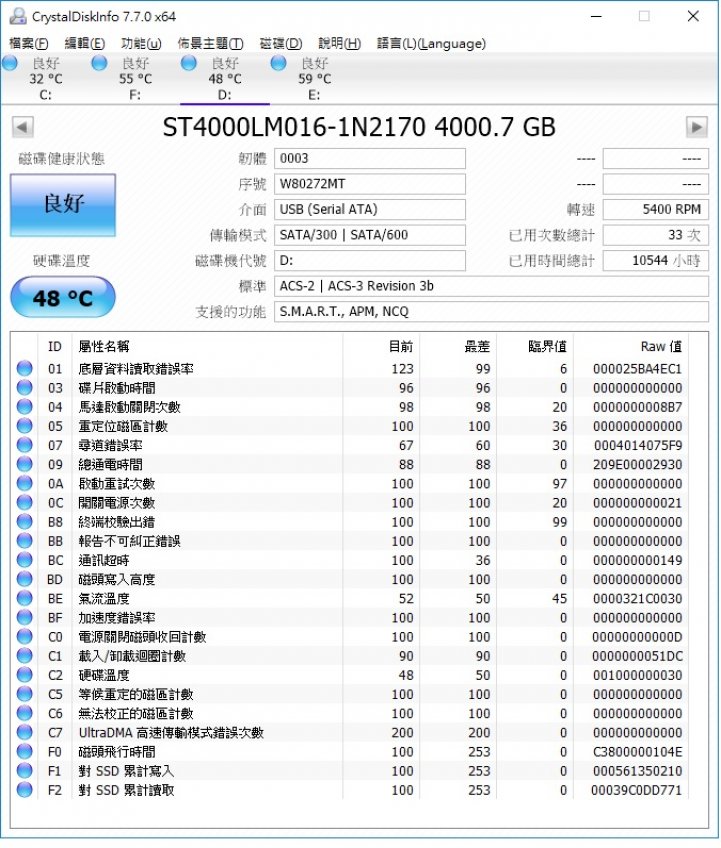Switch to drive F: tab at 55 °C
The image size is (721, 848).
pos(135,79)
